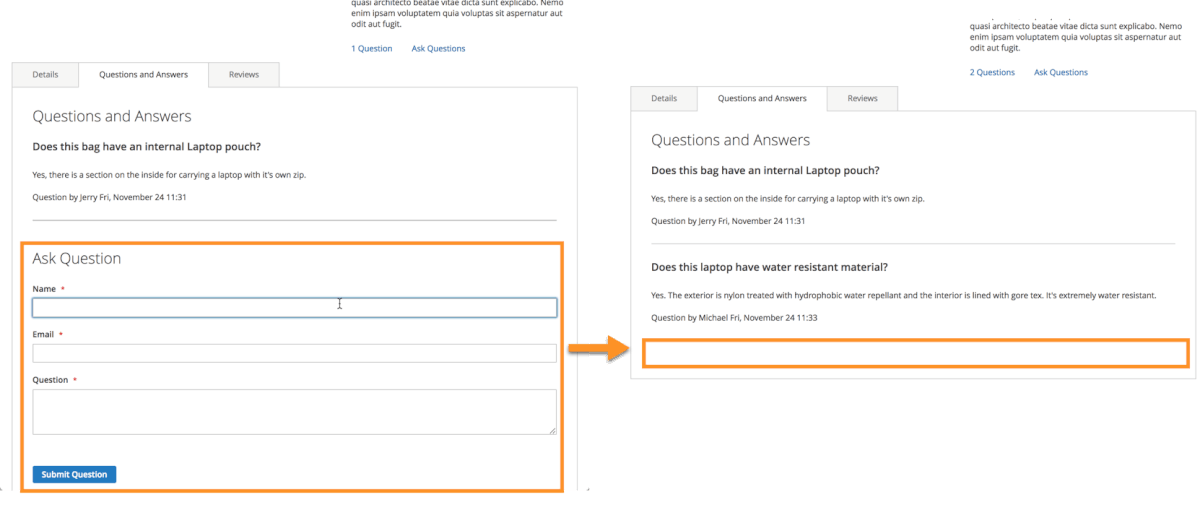Screen dimensions: 1200x505
Task: Click into the Question text area
Action: [x=294, y=411]
